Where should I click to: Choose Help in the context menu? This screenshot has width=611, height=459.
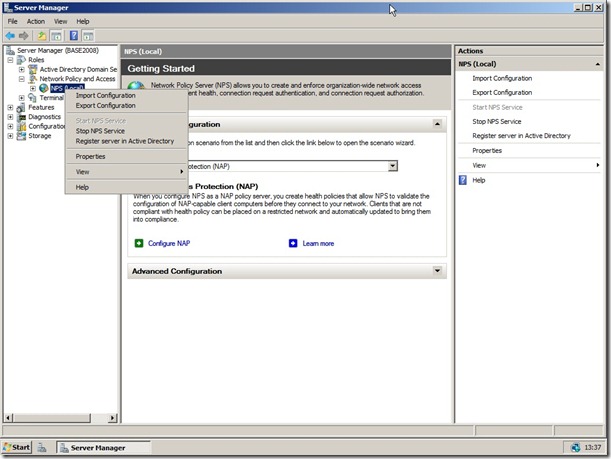click(x=126, y=187)
